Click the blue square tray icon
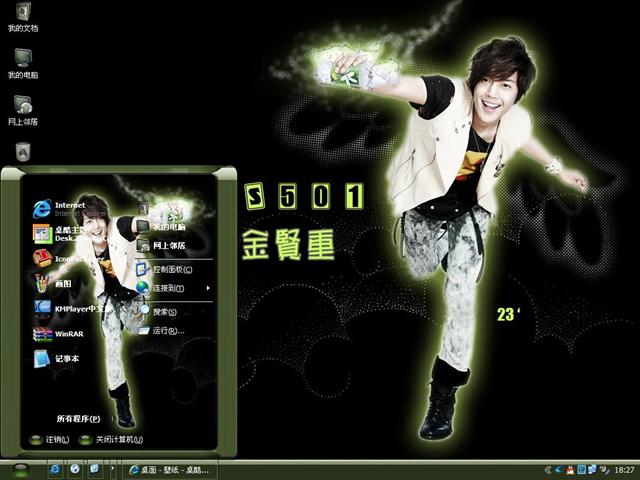The image size is (640, 480). [x=581, y=470]
